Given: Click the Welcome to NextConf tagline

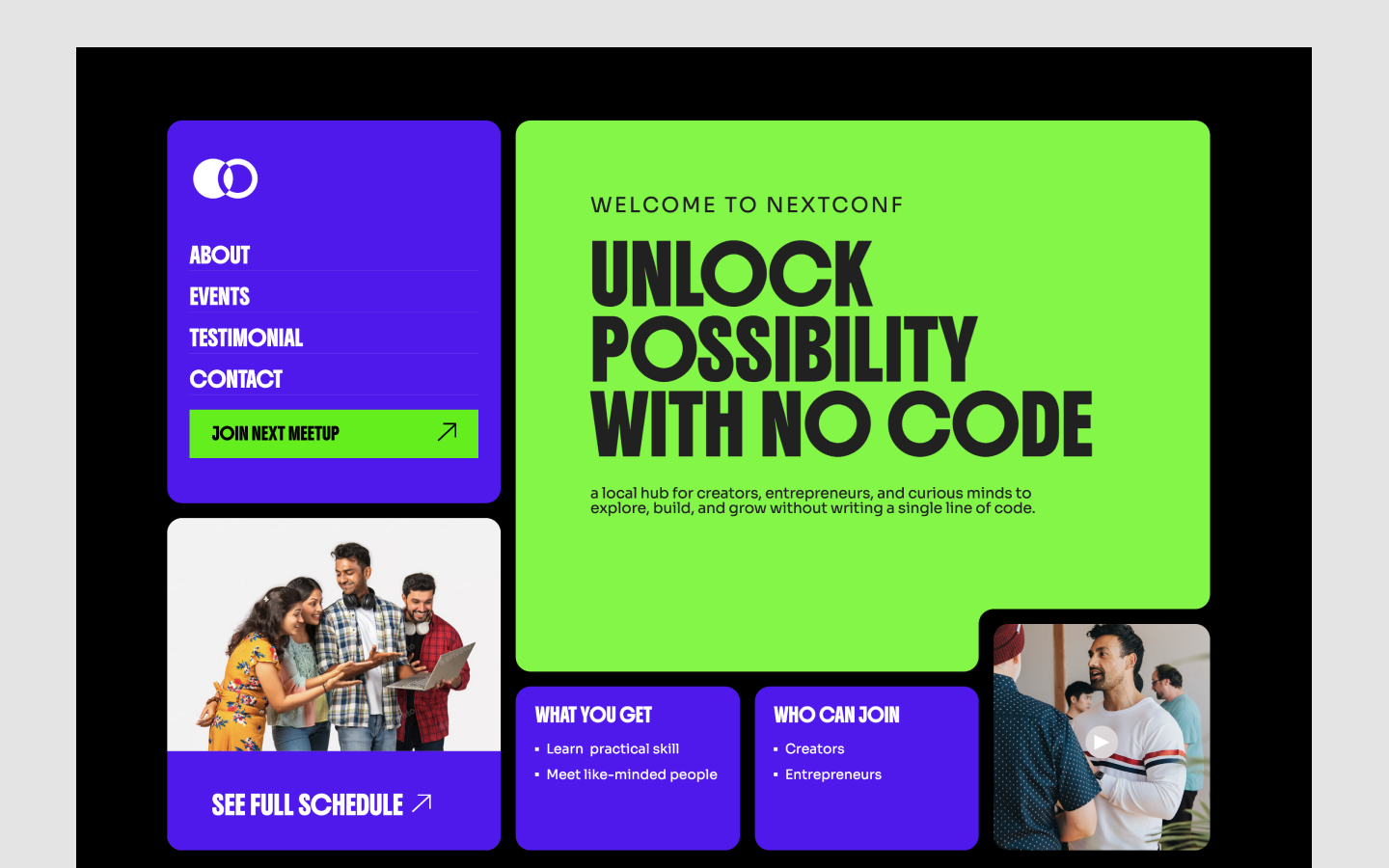Looking at the screenshot, I should click(747, 204).
